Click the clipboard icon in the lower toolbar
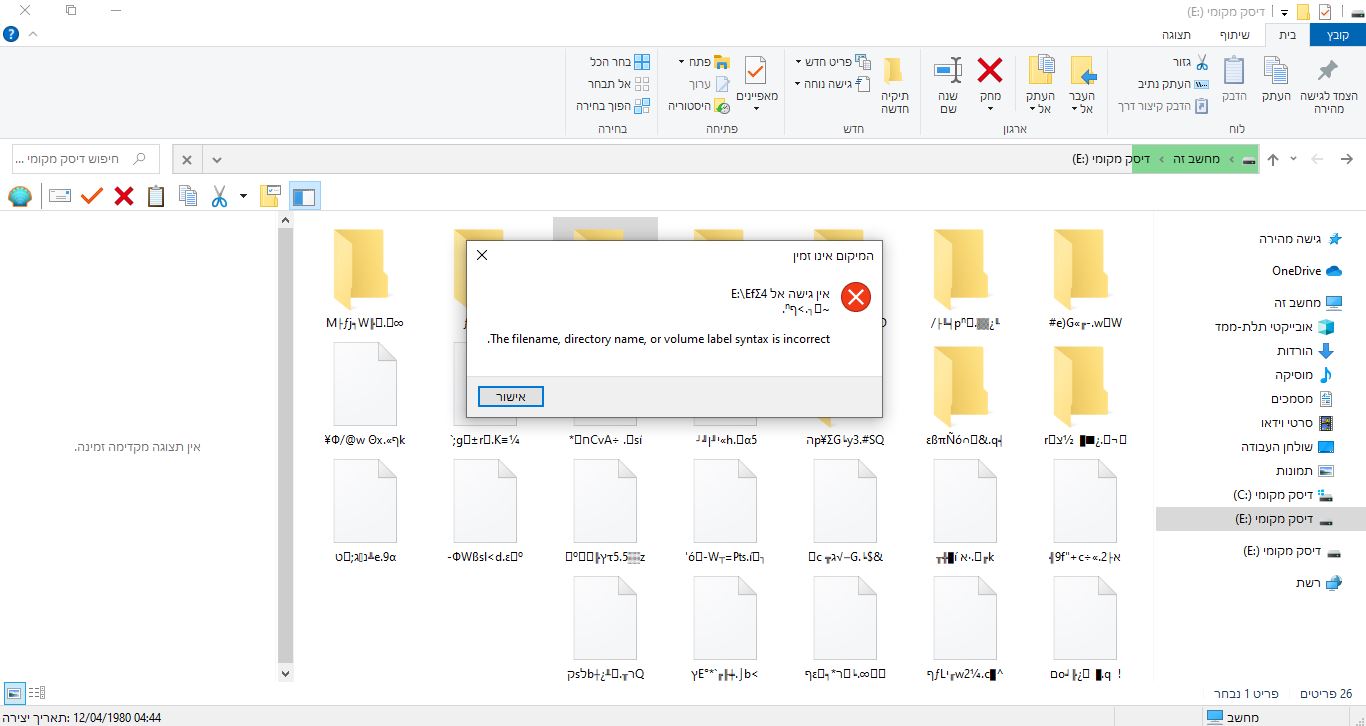The image size is (1366, 726). [x=156, y=196]
